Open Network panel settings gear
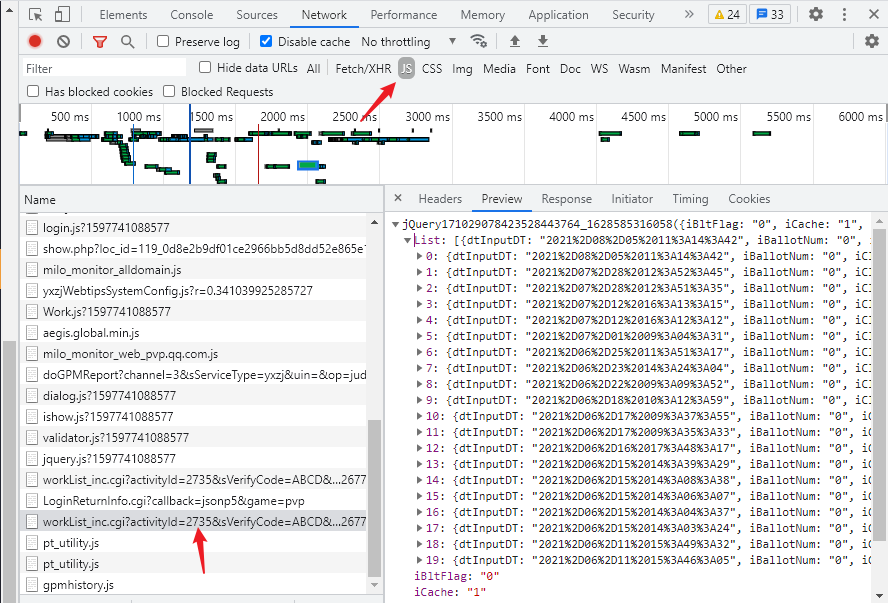Image resolution: width=888 pixels, height=603 pixels. [872, 41]
